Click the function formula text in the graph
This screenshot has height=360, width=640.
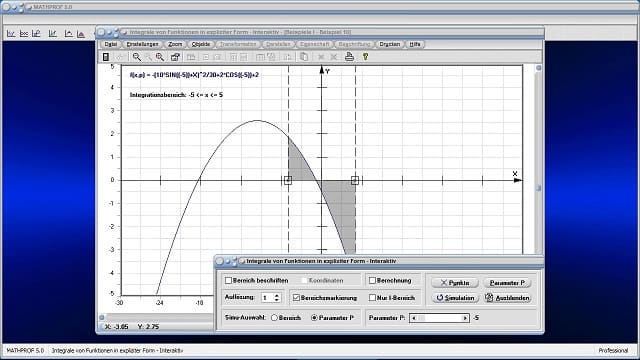tap(194, 75)
